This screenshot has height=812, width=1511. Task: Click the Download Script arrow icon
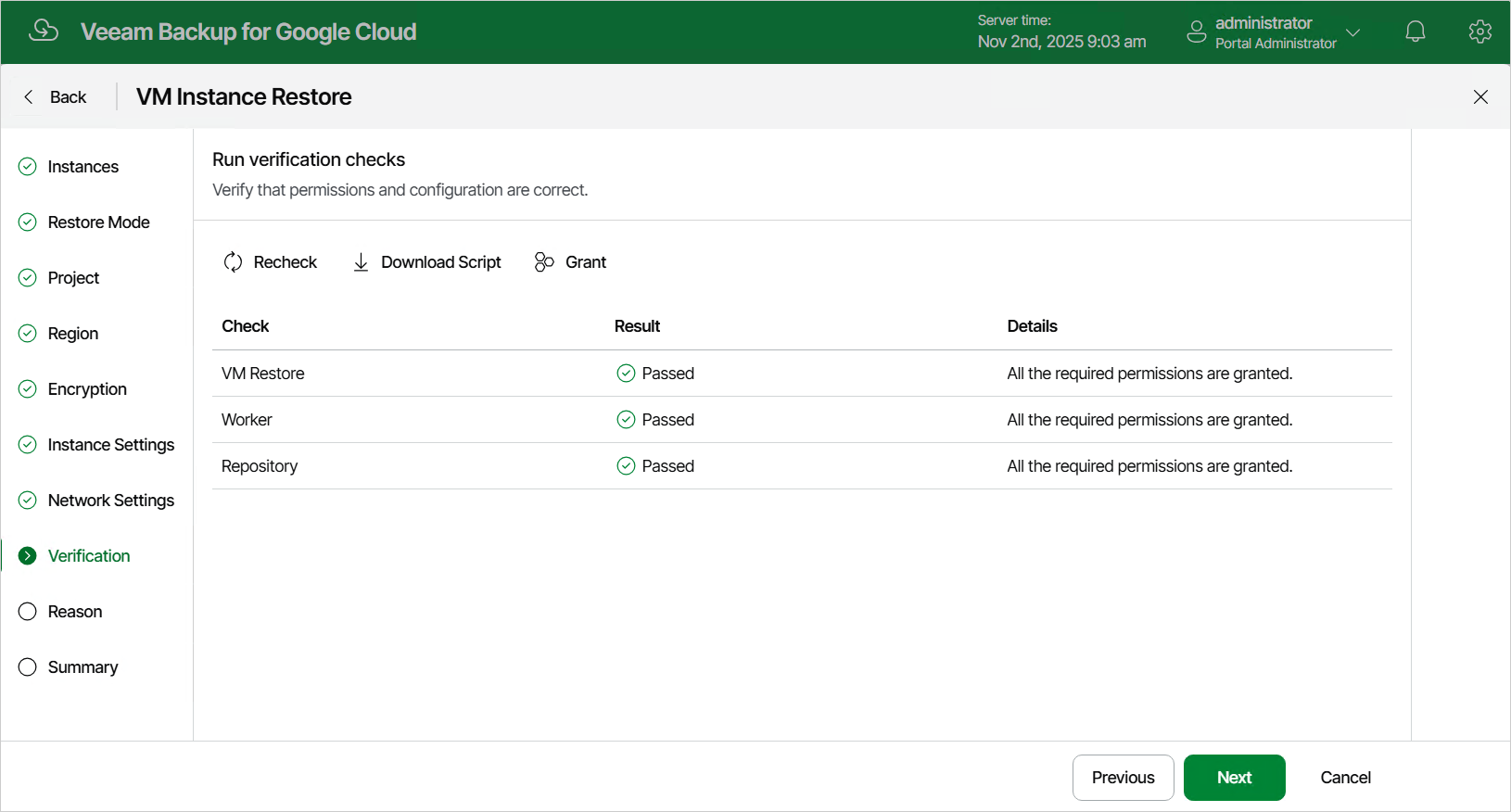(361, 262)
